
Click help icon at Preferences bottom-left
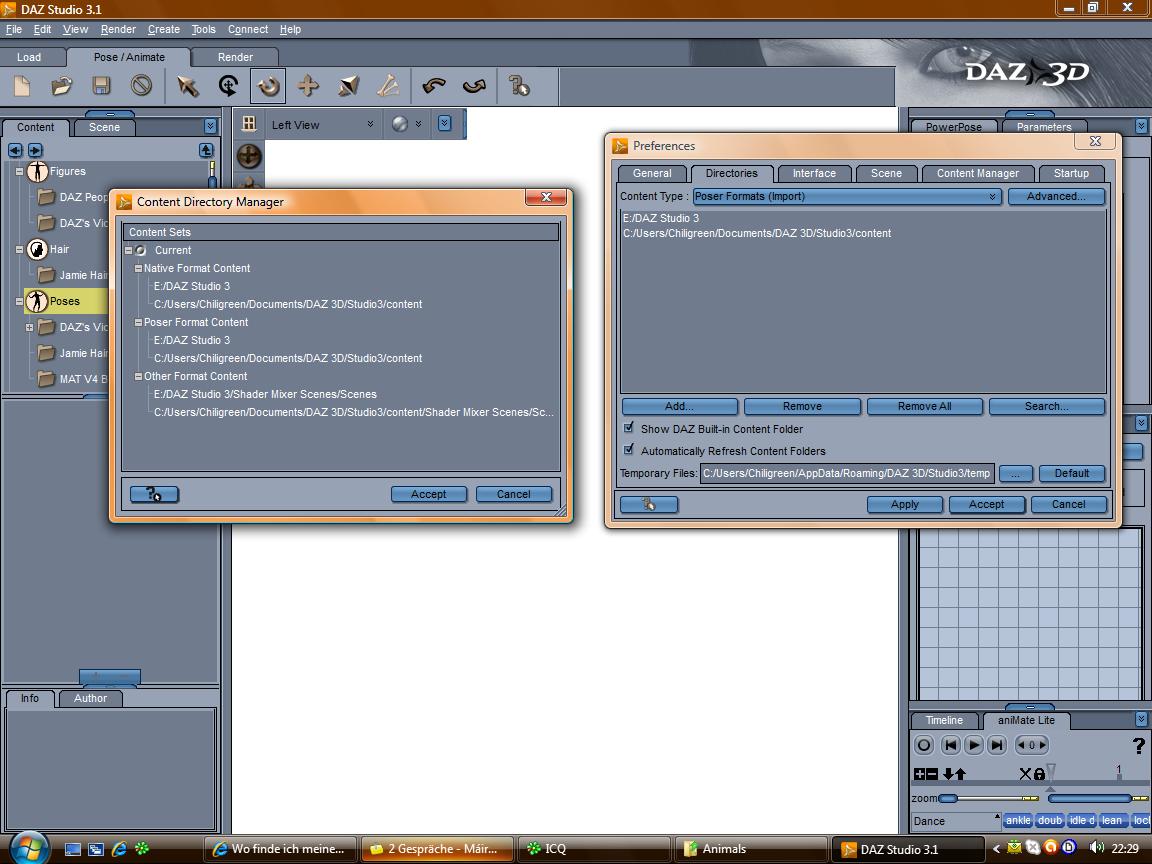click(649, 504)
